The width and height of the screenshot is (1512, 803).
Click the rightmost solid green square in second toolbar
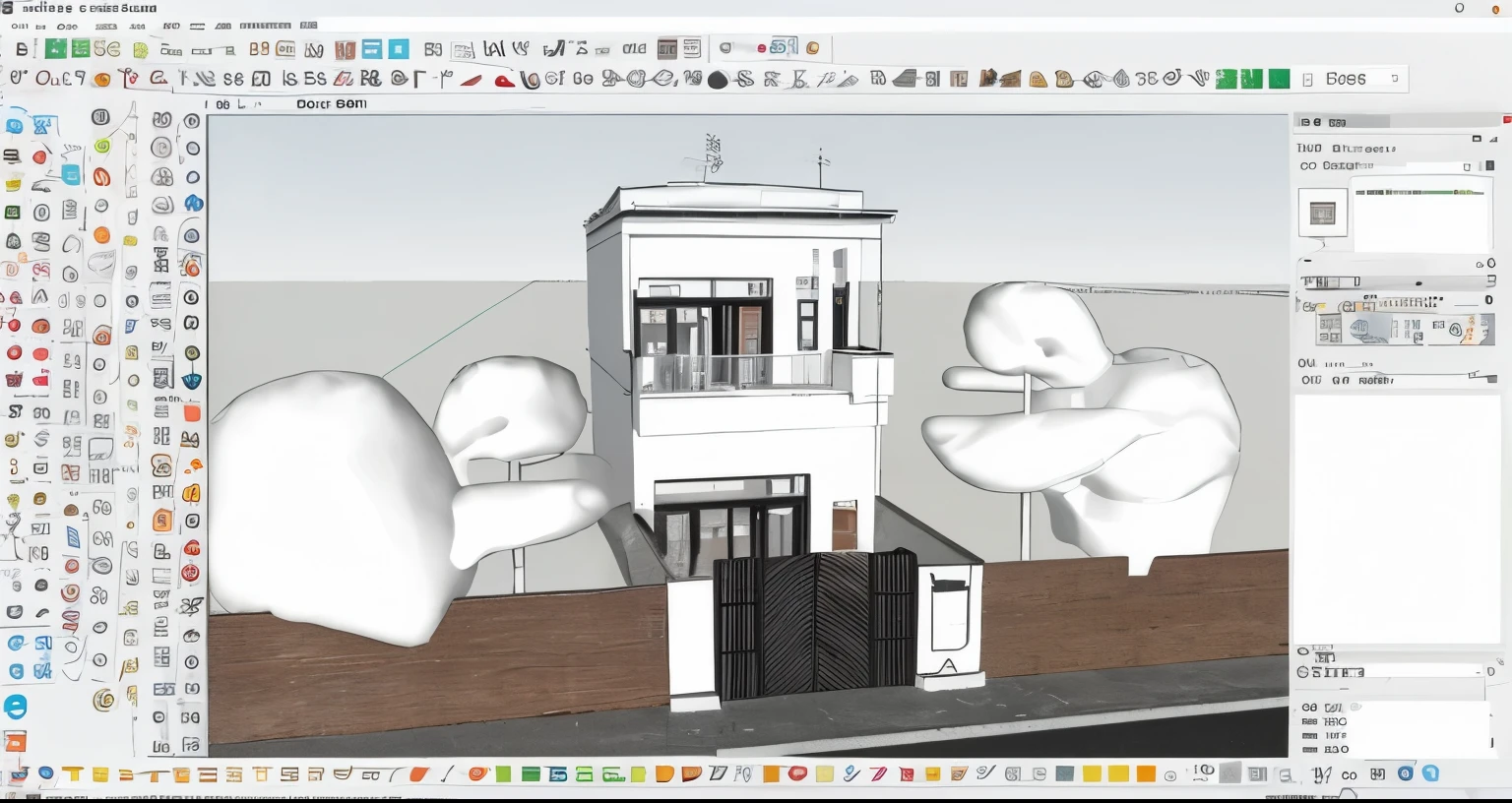tap(1279, 79)
